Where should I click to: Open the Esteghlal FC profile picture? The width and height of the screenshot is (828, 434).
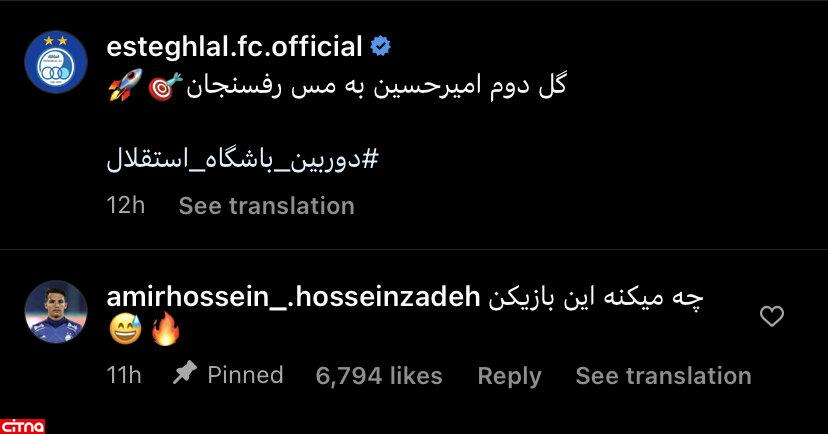click(54, 63)
